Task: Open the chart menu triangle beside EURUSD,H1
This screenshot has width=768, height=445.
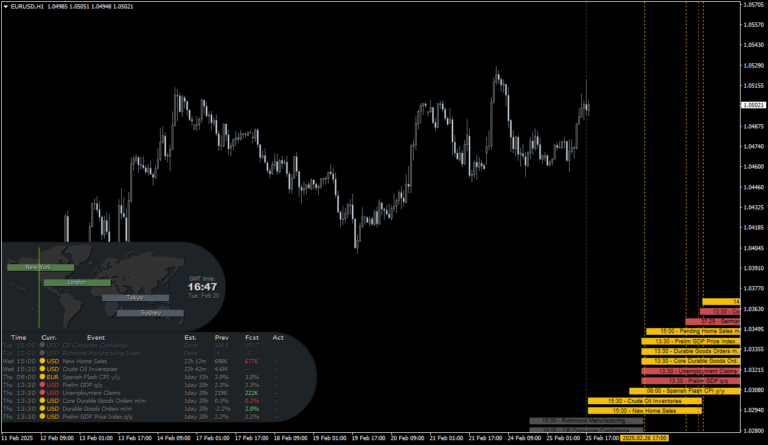Action: (x=5, y=5)
